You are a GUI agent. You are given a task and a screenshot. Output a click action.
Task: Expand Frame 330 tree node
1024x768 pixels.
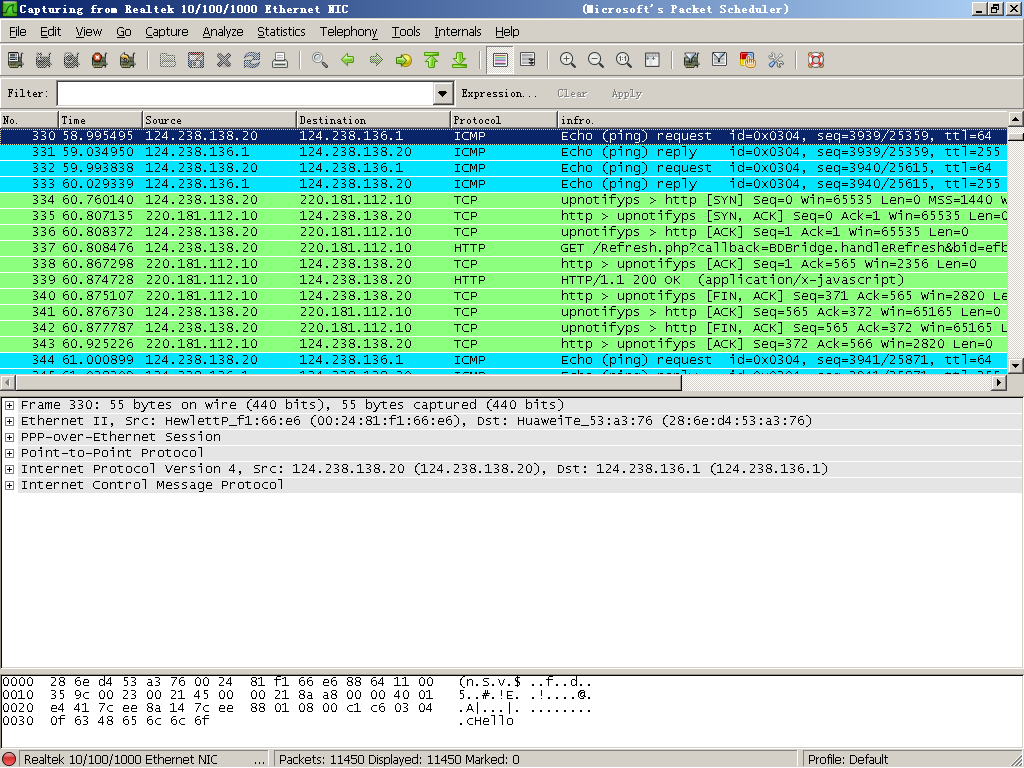(10, 405)
